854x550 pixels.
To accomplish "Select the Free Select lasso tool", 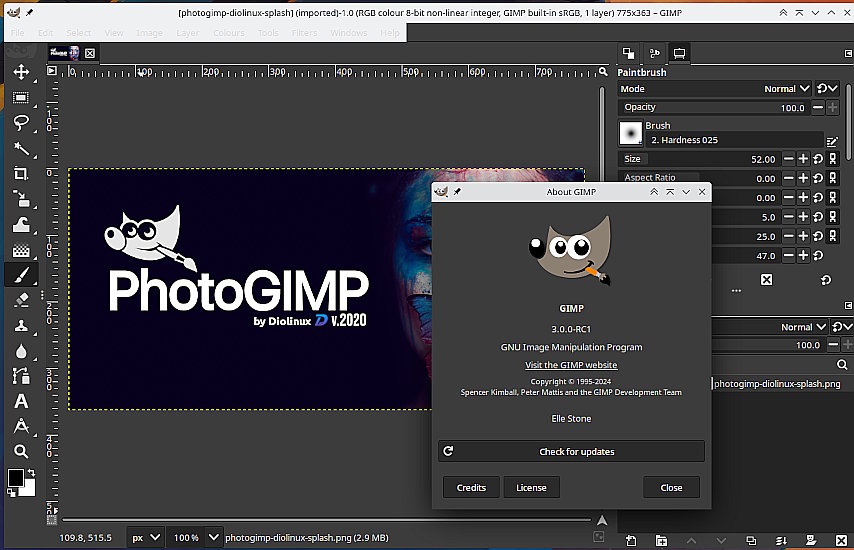I will (20, 123).
